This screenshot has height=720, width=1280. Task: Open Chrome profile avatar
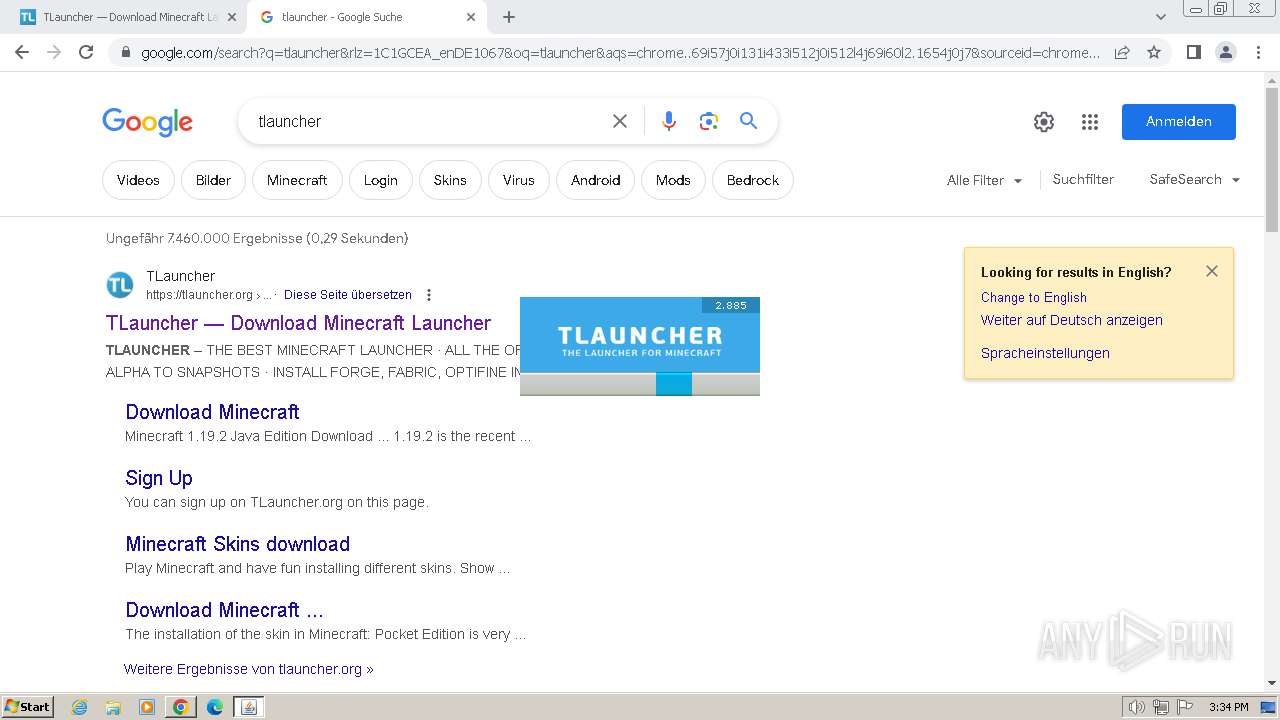1225,52
